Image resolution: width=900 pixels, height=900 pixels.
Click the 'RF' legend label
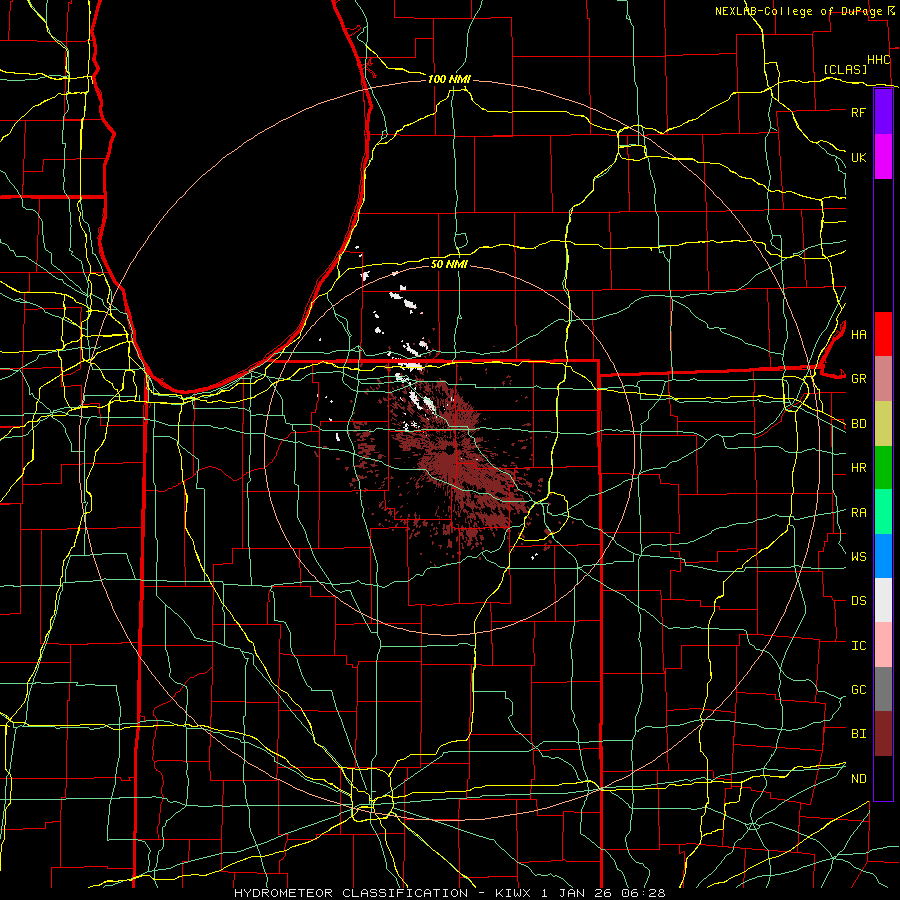pyautogui.click(x=858, y=112)
